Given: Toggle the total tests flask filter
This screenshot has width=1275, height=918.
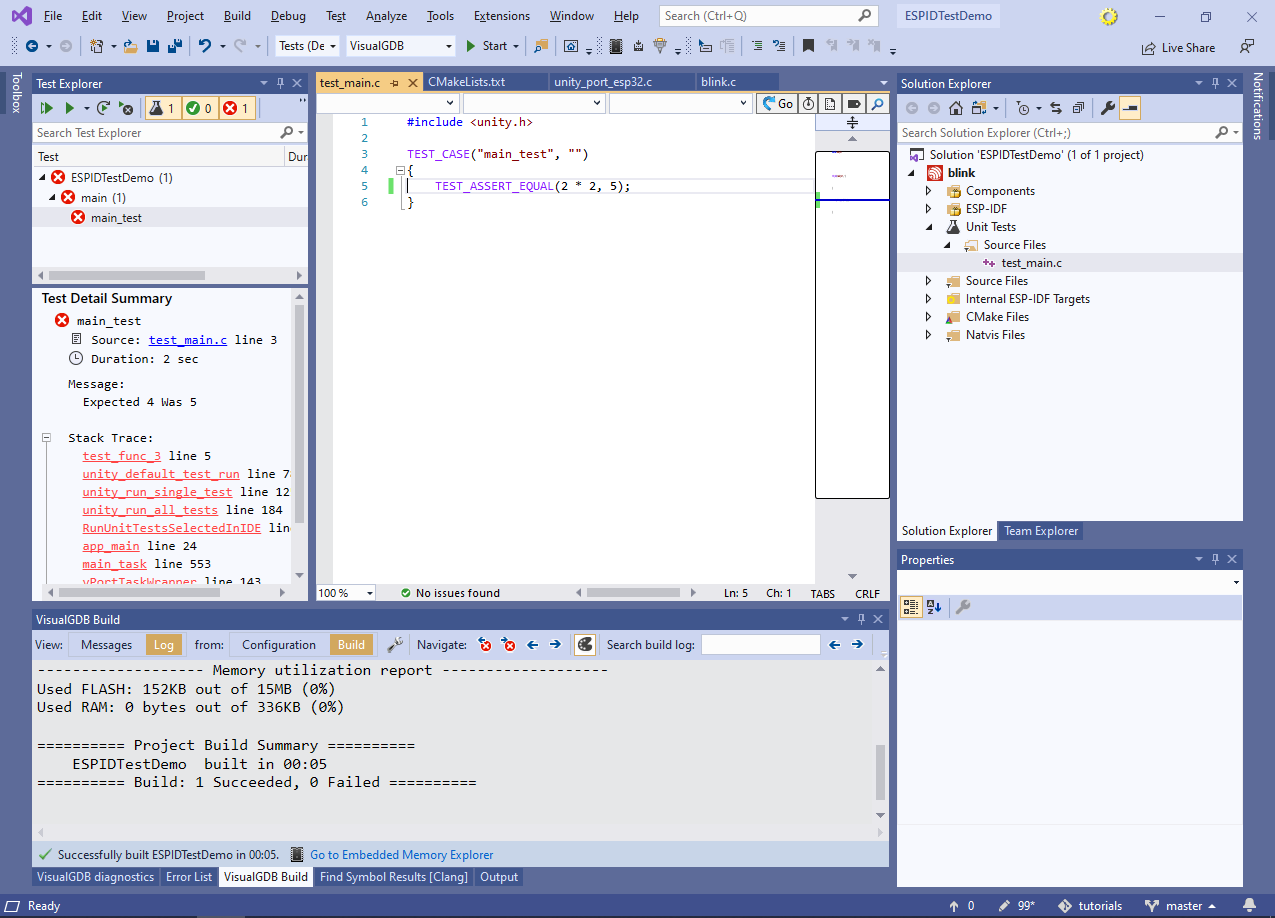Looking at the screenshot, I should pyautogui.click(x=162, y=108).
